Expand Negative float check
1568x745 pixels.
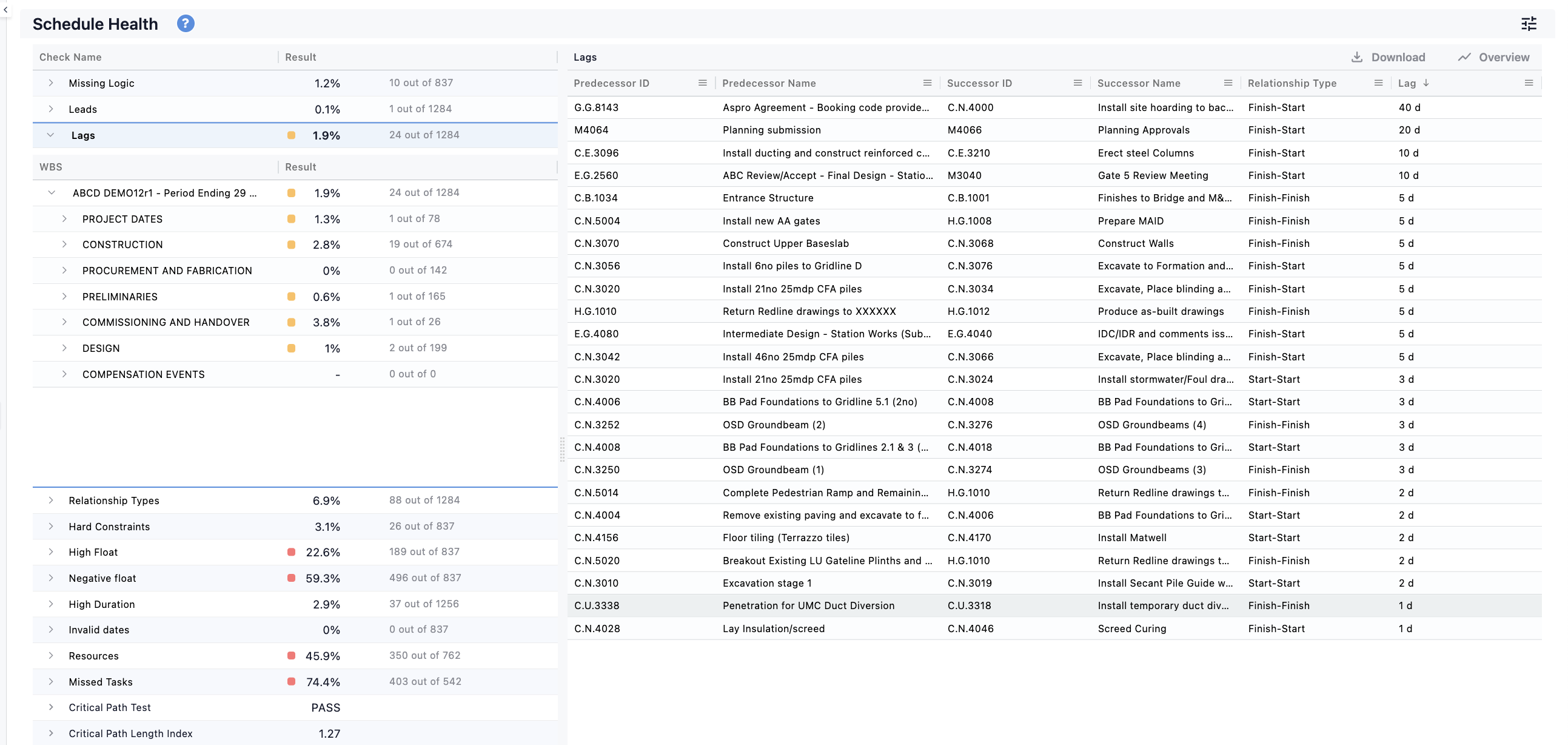pyautogui.click(x=51, y=578)
